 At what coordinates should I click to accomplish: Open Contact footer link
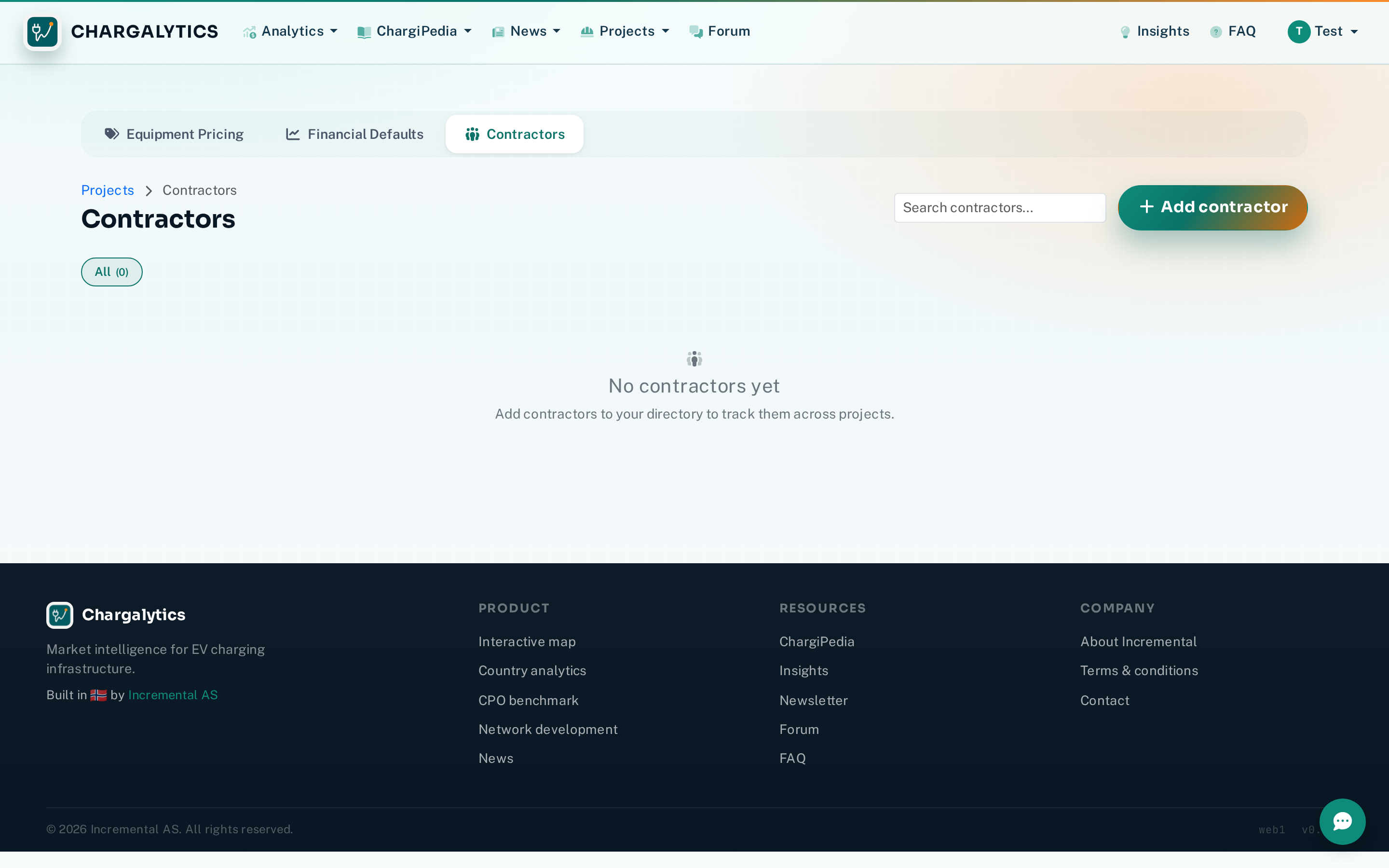click(1104, 700)
